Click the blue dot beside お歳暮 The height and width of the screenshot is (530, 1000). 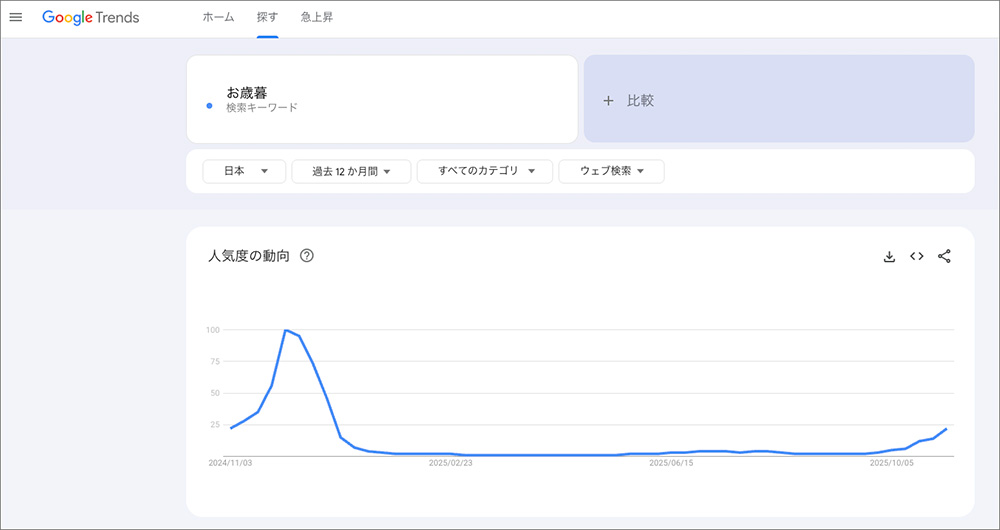pos(209,106)
